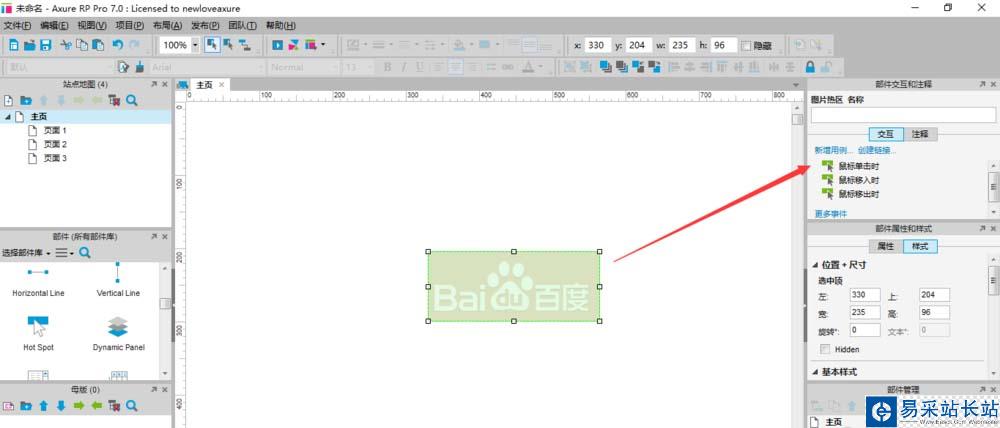Click the x coordinate field showing 330
Image resolution: width=1000 pixels, height=428 pixels.
[x=597, y=45]
